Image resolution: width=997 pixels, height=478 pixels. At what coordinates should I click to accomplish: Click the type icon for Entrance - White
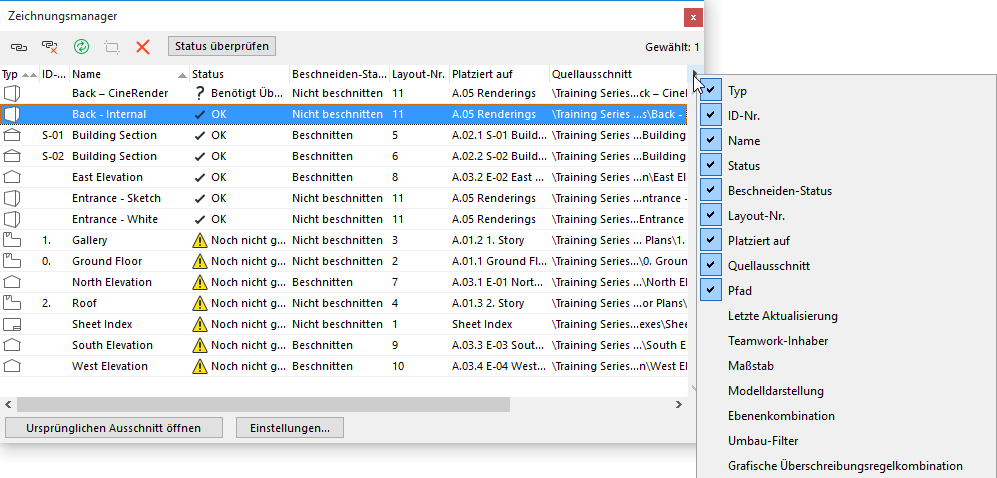(x=11, y=219)
